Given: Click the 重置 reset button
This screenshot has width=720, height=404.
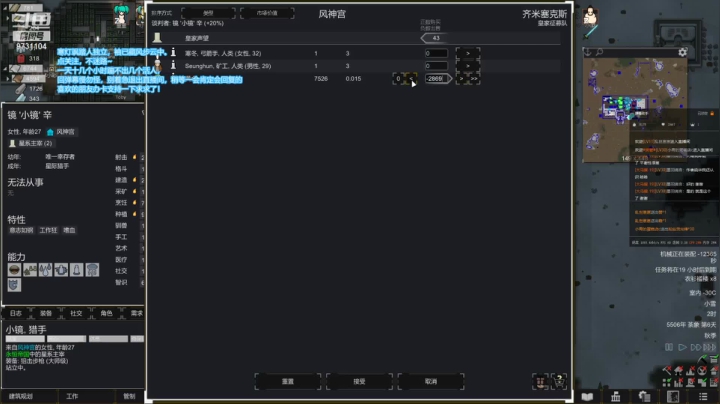Looking at the screenshot, I should [x=288, y=382].
